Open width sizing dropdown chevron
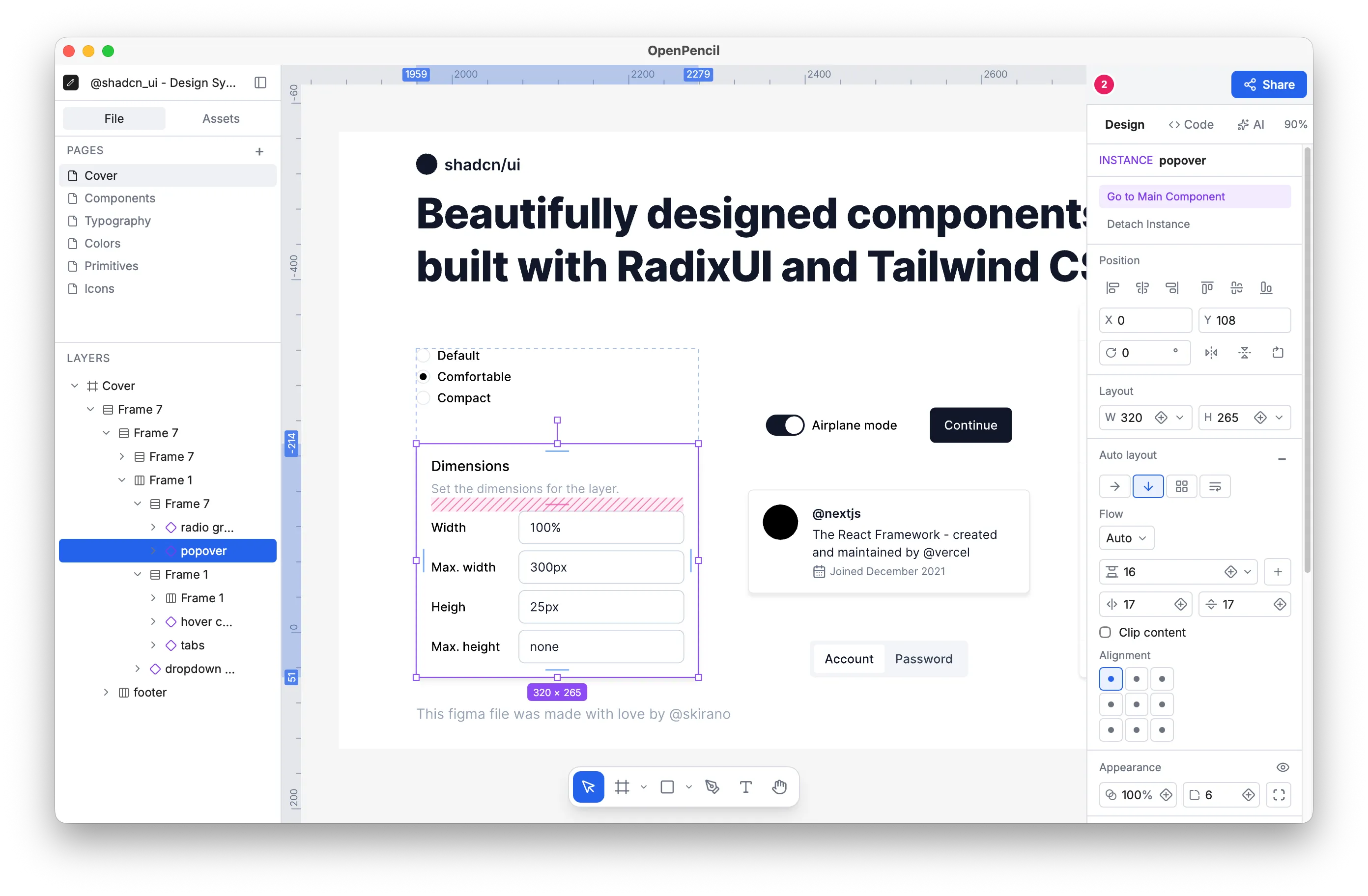This screenshot has width=1368, height=896. click(1179, 418)
